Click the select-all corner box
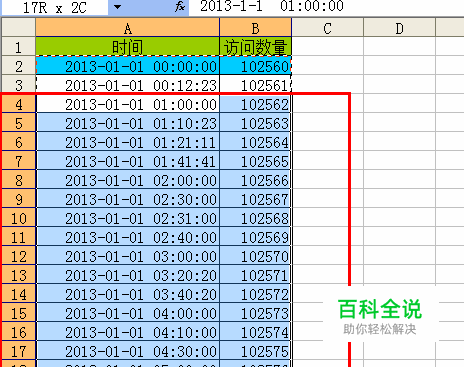Image resolution: width=464 pixels, height=367 pixels. 19,27
